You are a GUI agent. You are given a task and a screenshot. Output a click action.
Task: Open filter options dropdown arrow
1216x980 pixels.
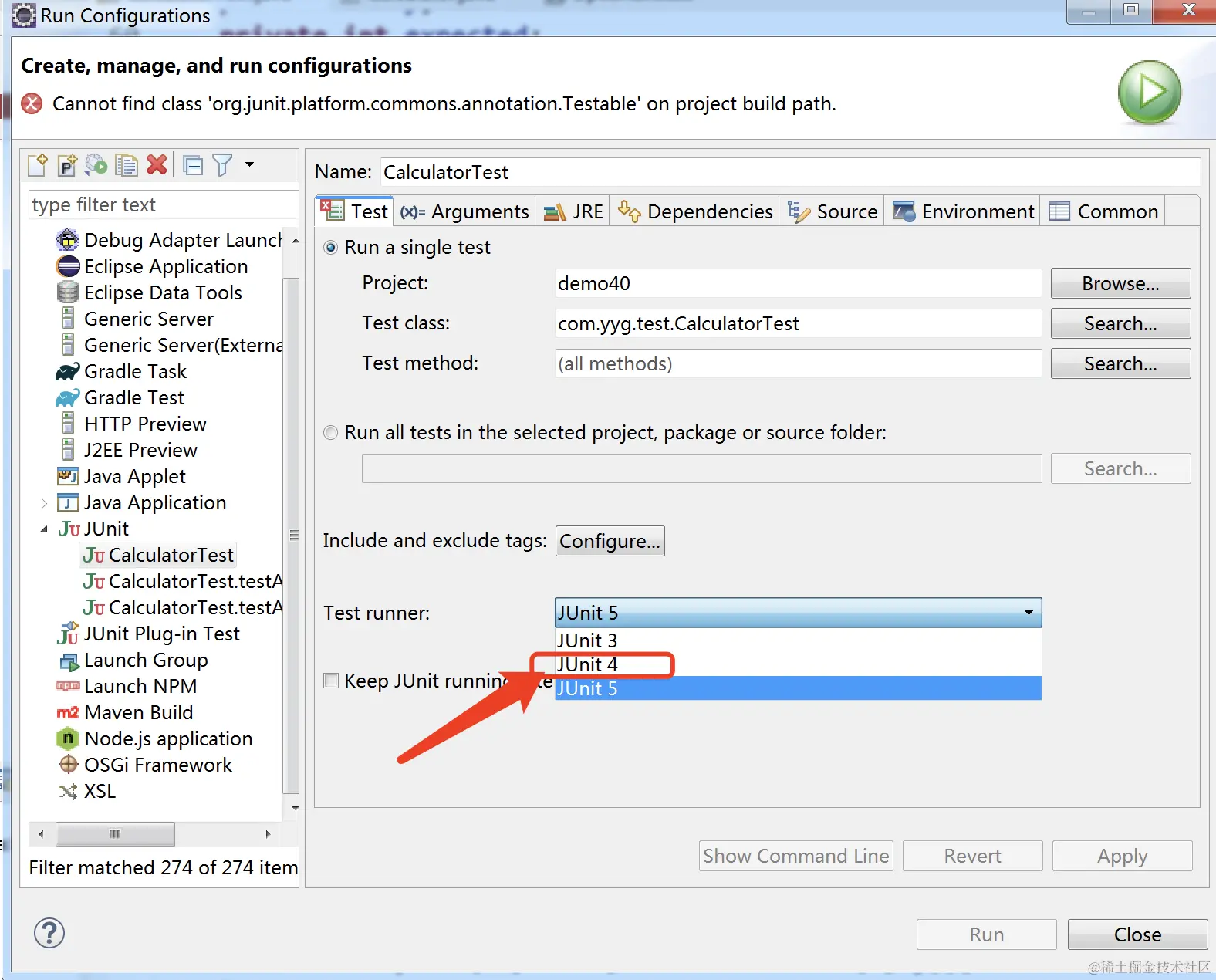(x=249, y=164)
